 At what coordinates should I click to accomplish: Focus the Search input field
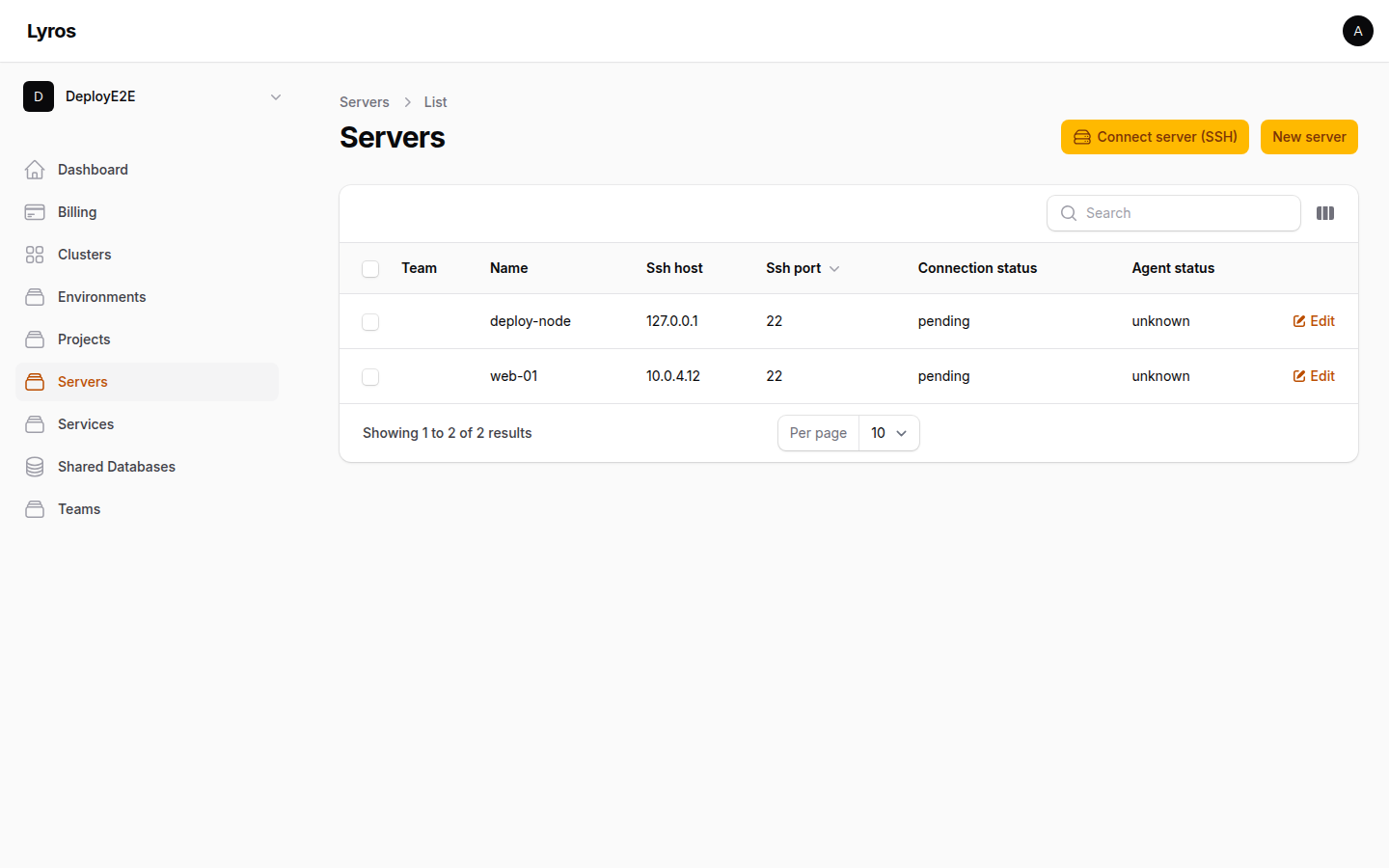click(x=1174, y=213)
